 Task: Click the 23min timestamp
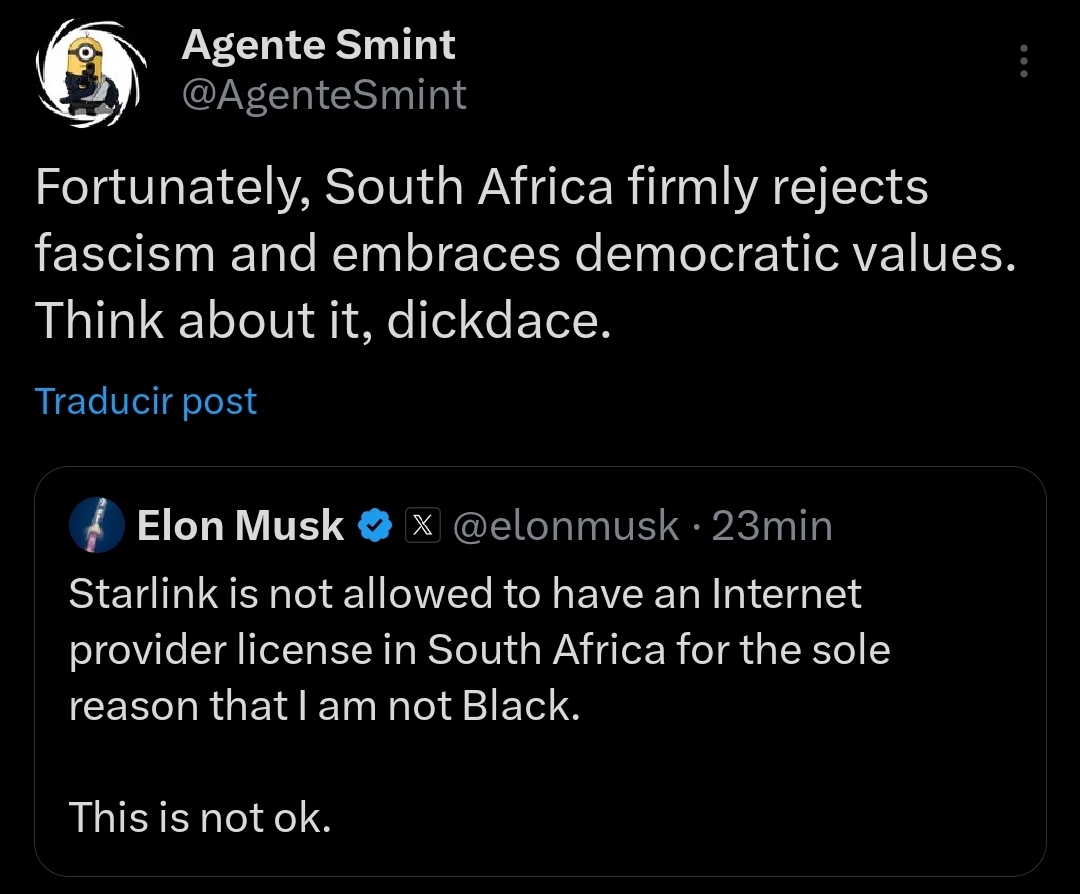(772, 525)
